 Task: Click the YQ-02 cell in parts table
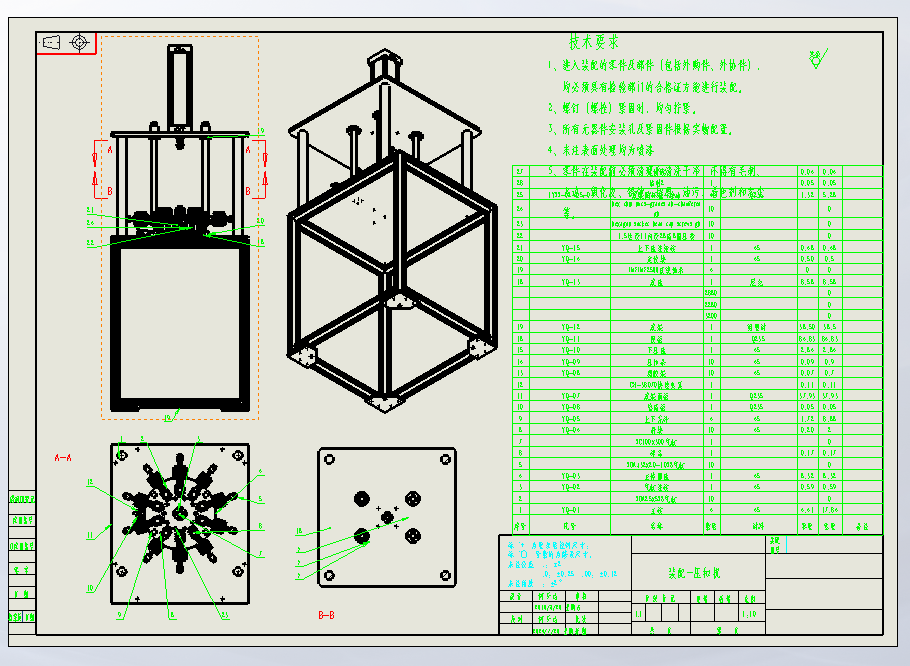(570, 487)
